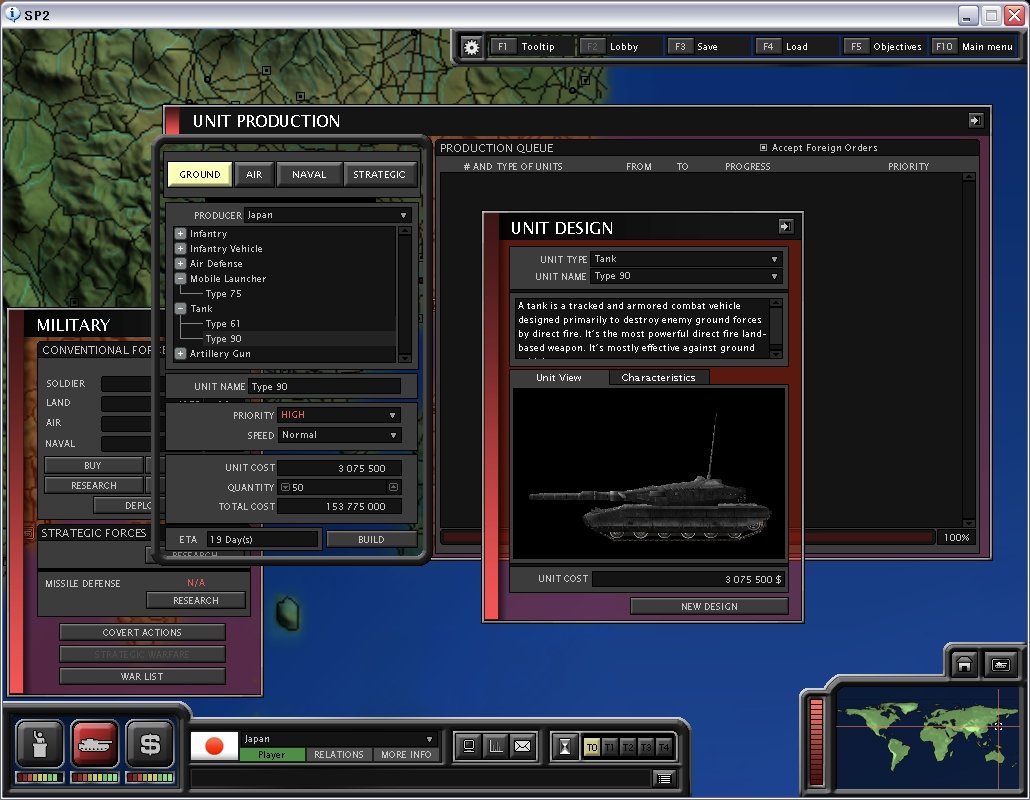
Task: Open the Military sphere tank icon
Action: pyautogui.click(x=95, y=744)
